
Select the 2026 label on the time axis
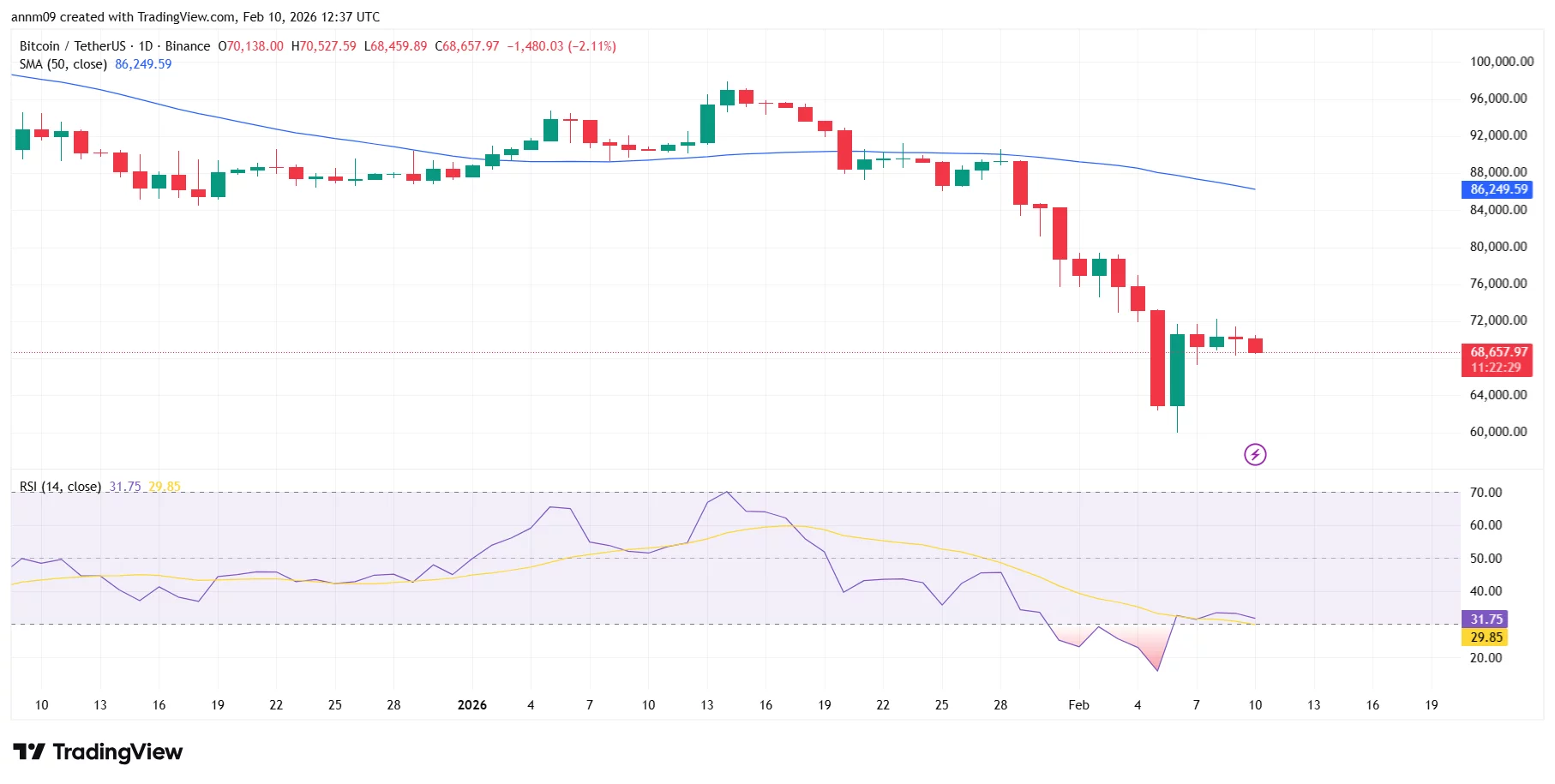point(471,705)
